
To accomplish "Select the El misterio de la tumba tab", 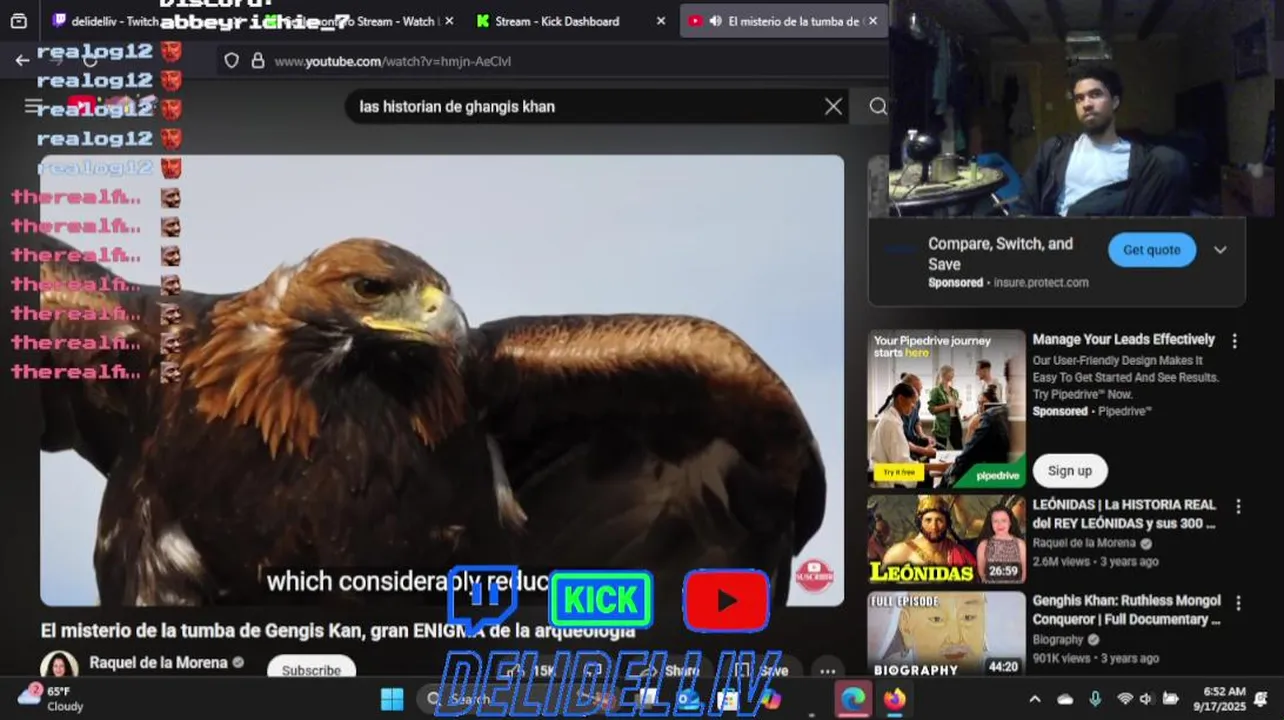I will pos(783,21).
